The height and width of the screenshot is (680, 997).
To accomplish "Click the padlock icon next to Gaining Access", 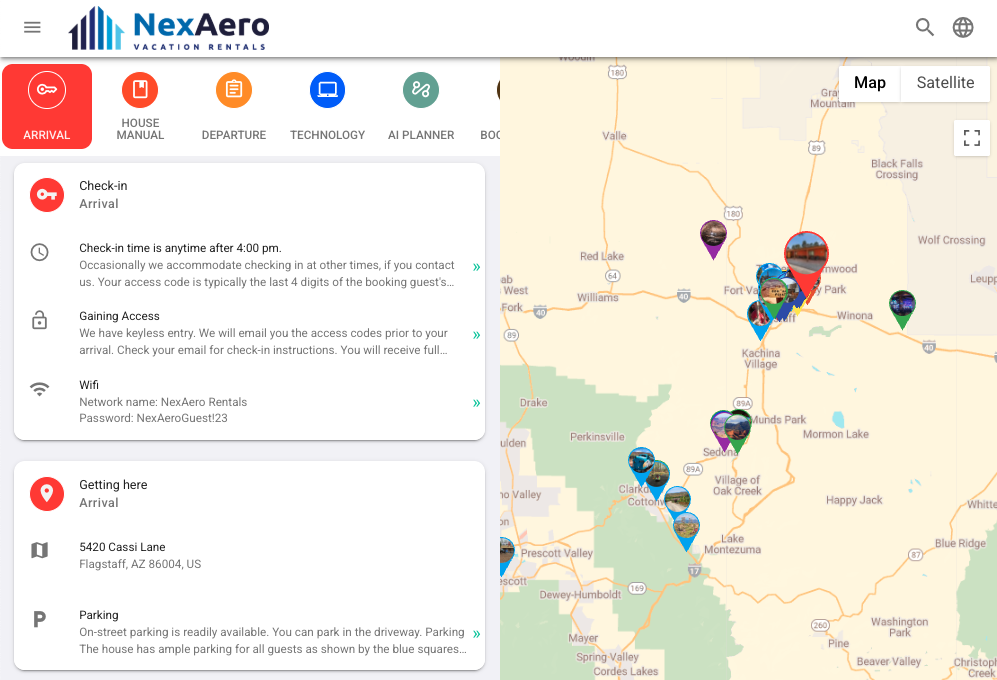I will 39,320.
